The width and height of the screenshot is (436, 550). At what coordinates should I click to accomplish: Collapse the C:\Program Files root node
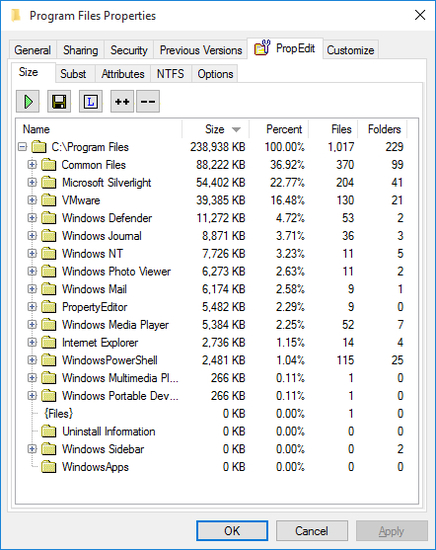[22, 147]
